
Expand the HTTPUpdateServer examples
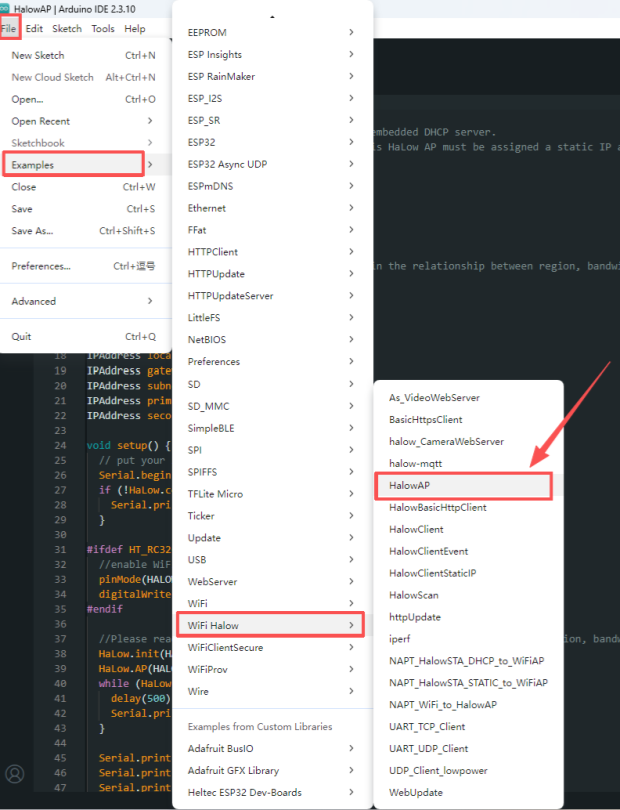click(x=272, y=295)
